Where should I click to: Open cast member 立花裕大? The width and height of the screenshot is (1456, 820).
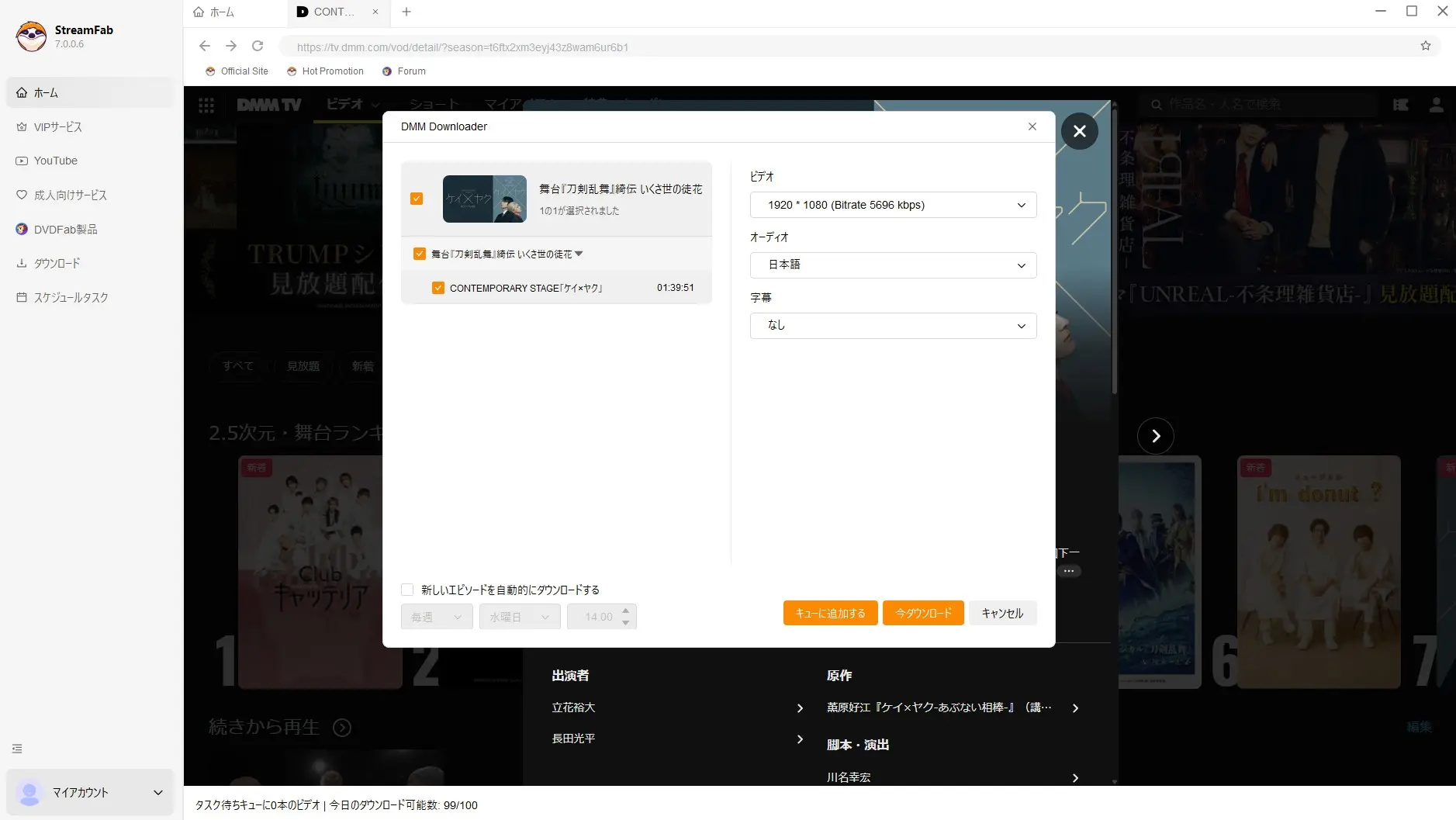[677, 708]
